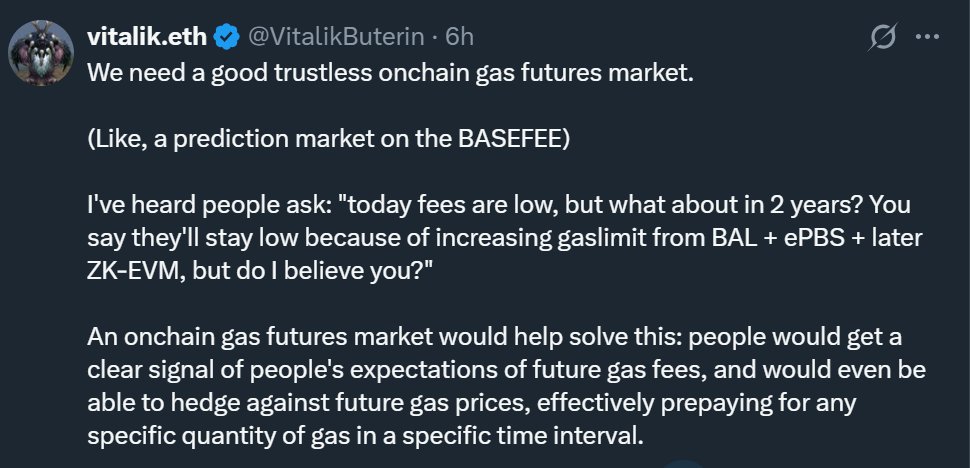The height and width of the screenshot is (468, 970).
Task: Click the Grok slash-circle icon
Action: click(882, 38)
